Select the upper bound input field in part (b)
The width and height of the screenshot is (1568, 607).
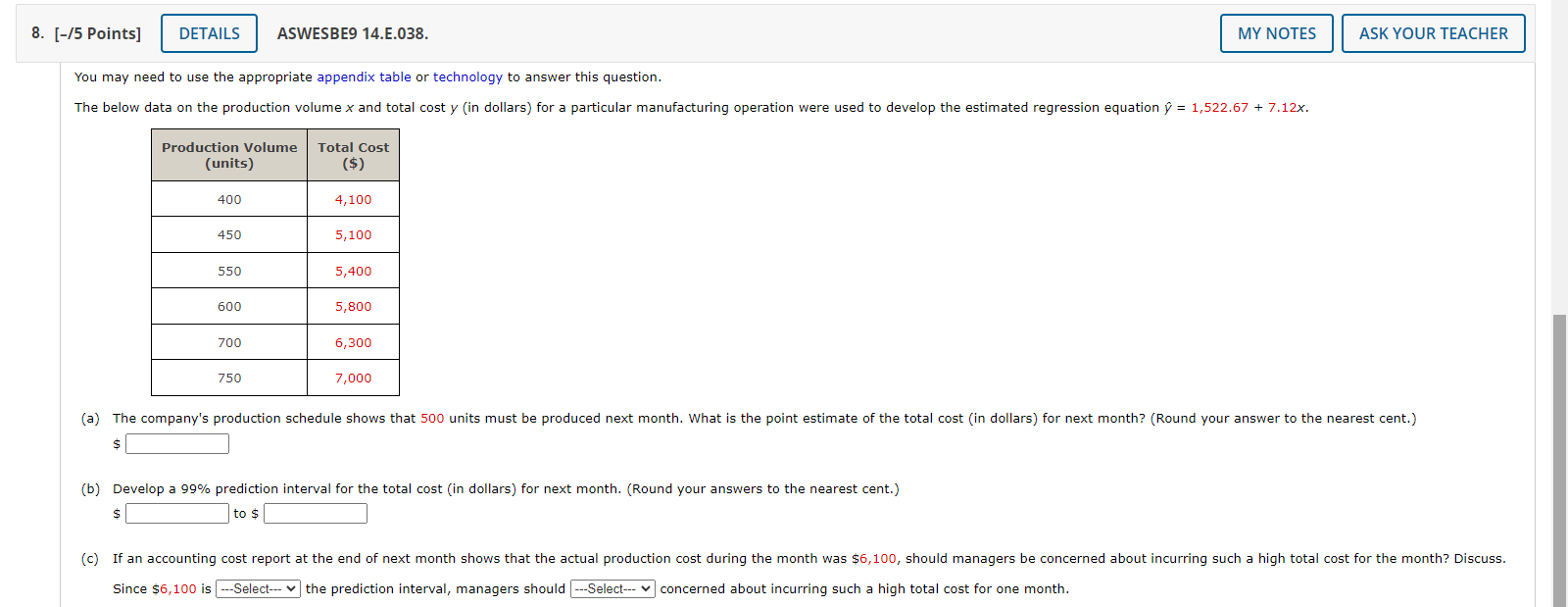tap(315, 513)
